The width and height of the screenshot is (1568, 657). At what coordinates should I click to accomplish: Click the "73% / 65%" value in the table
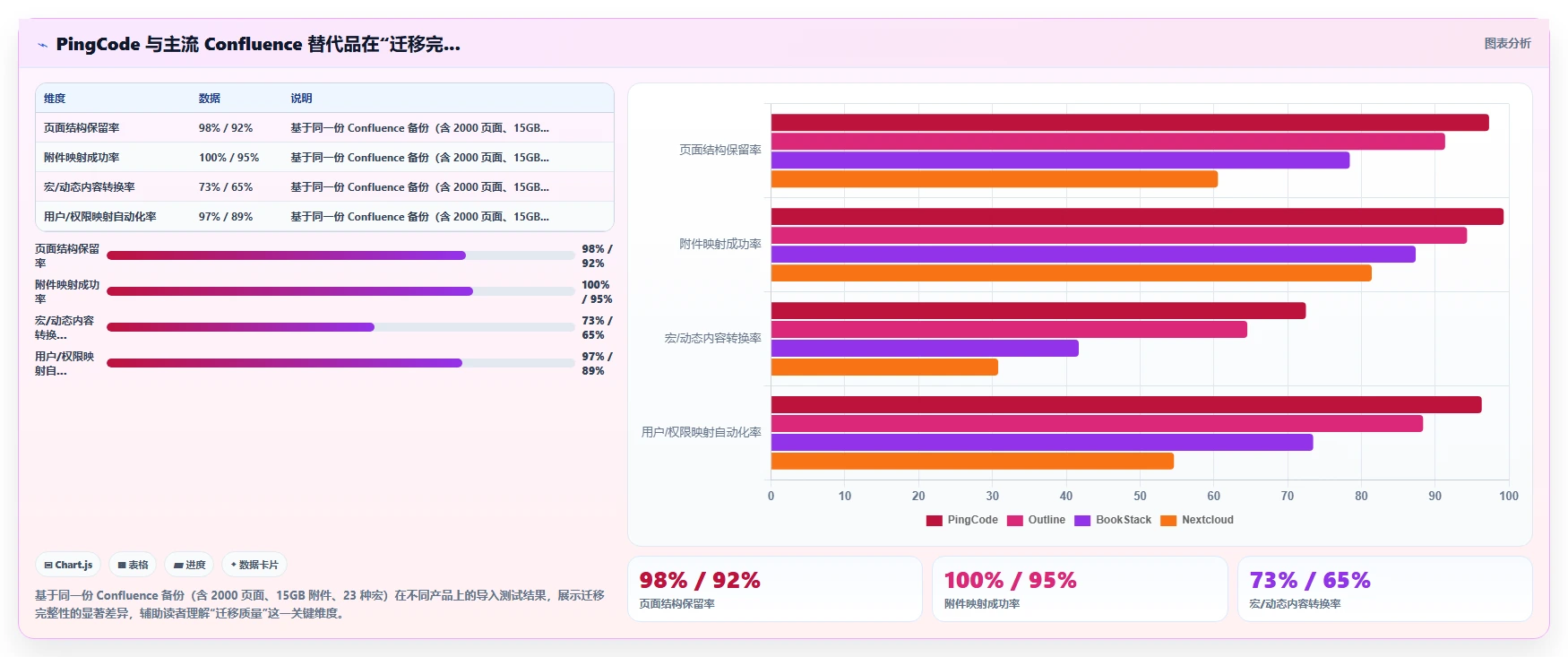(226, 187)
